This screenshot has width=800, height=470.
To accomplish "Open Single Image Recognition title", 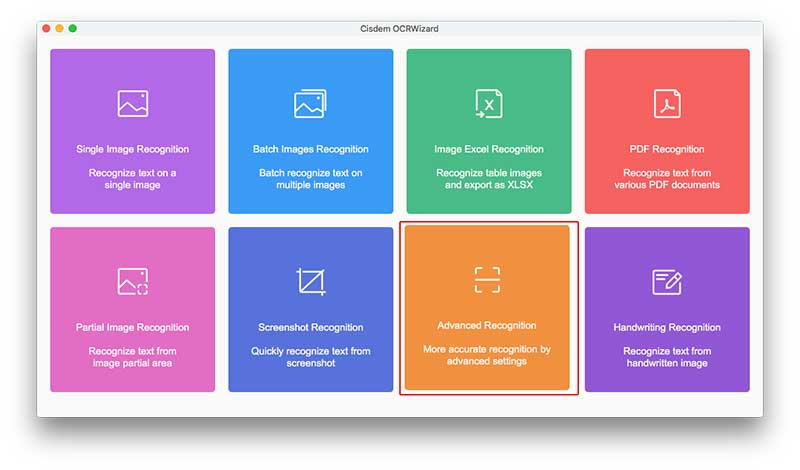I will tap(132, 150).
